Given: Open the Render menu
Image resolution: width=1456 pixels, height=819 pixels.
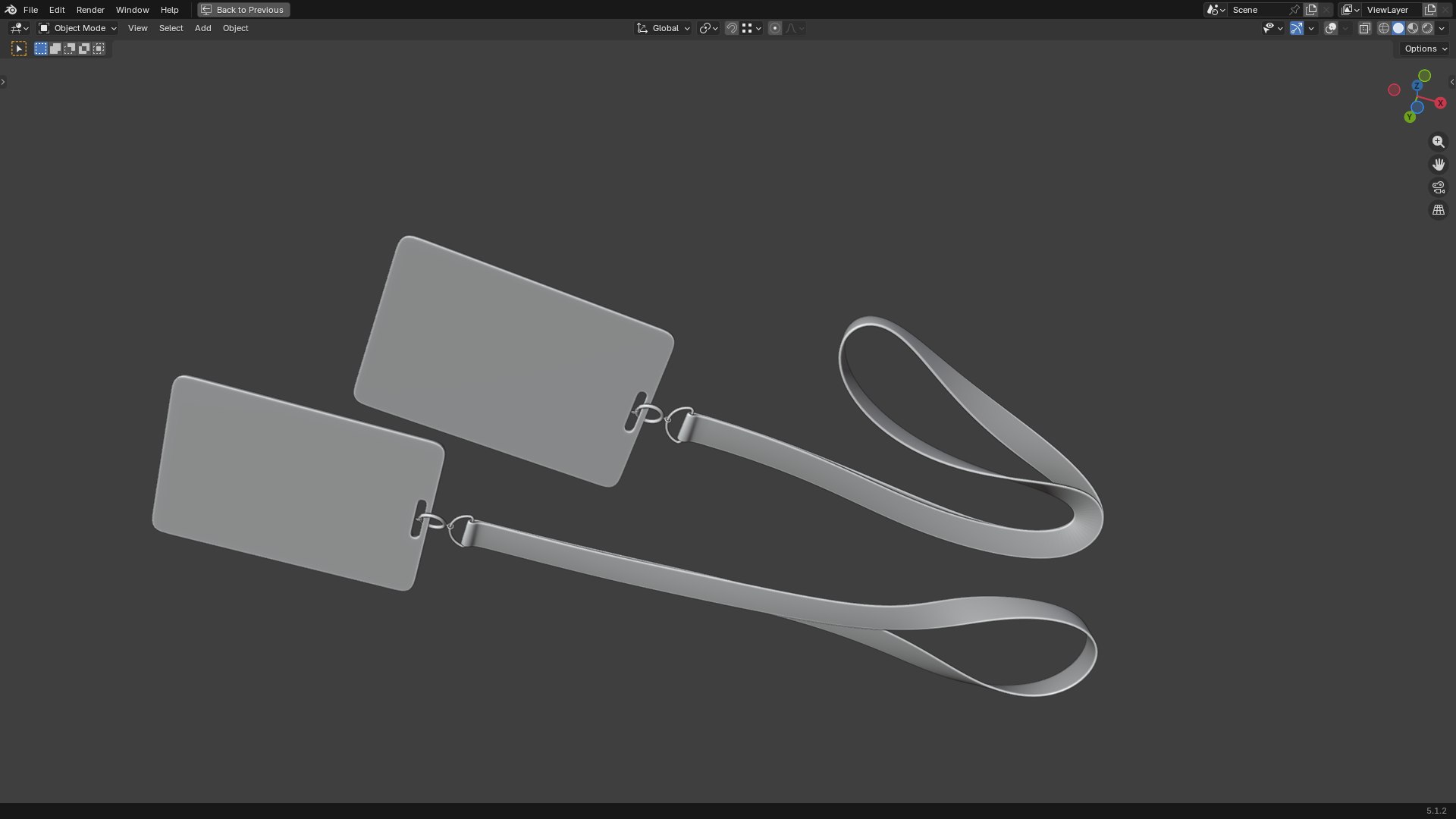Looking at the screenshot, I should pos(90,10).
